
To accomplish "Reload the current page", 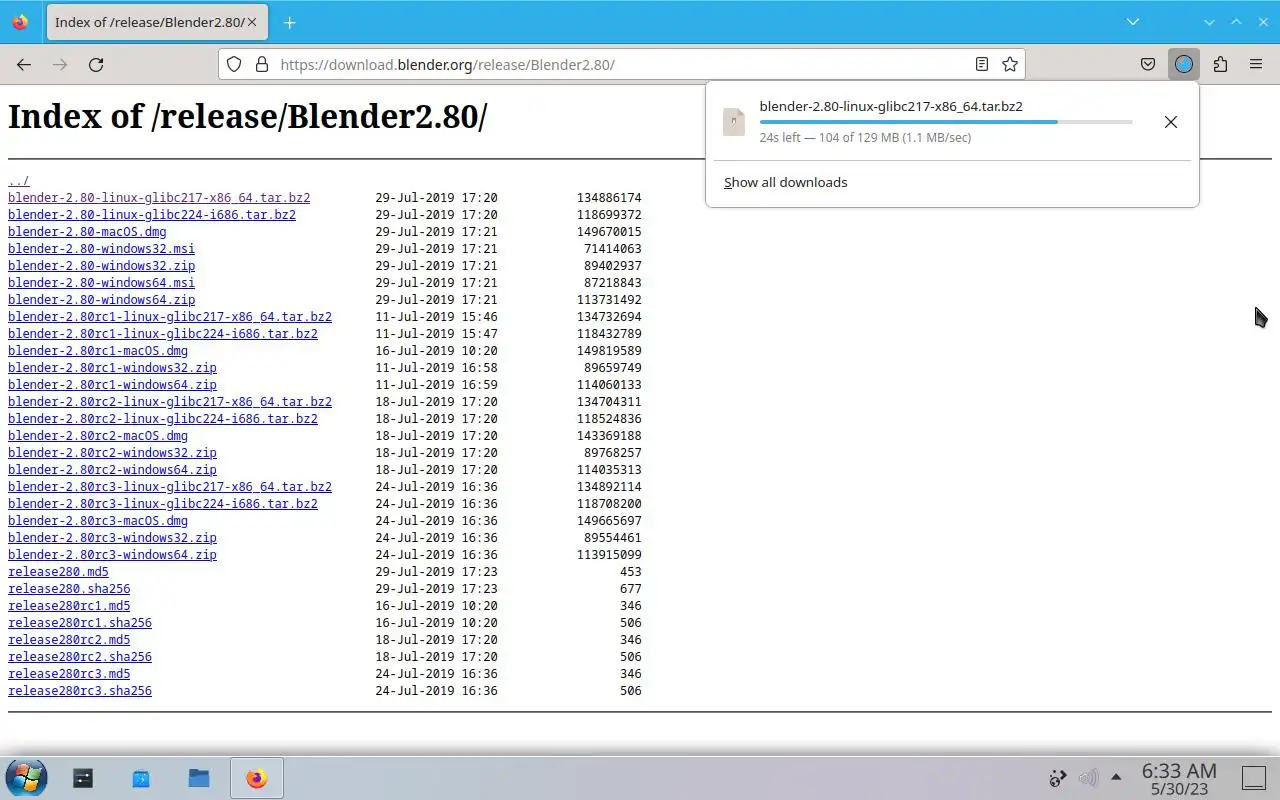I will click(96, 64).
